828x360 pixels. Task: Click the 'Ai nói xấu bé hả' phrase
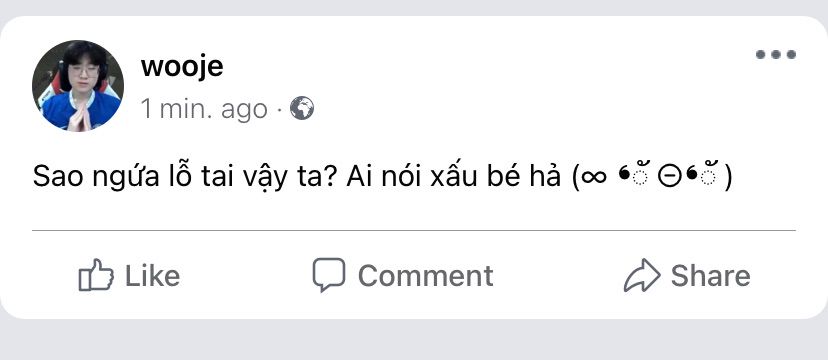click(454, 177)
